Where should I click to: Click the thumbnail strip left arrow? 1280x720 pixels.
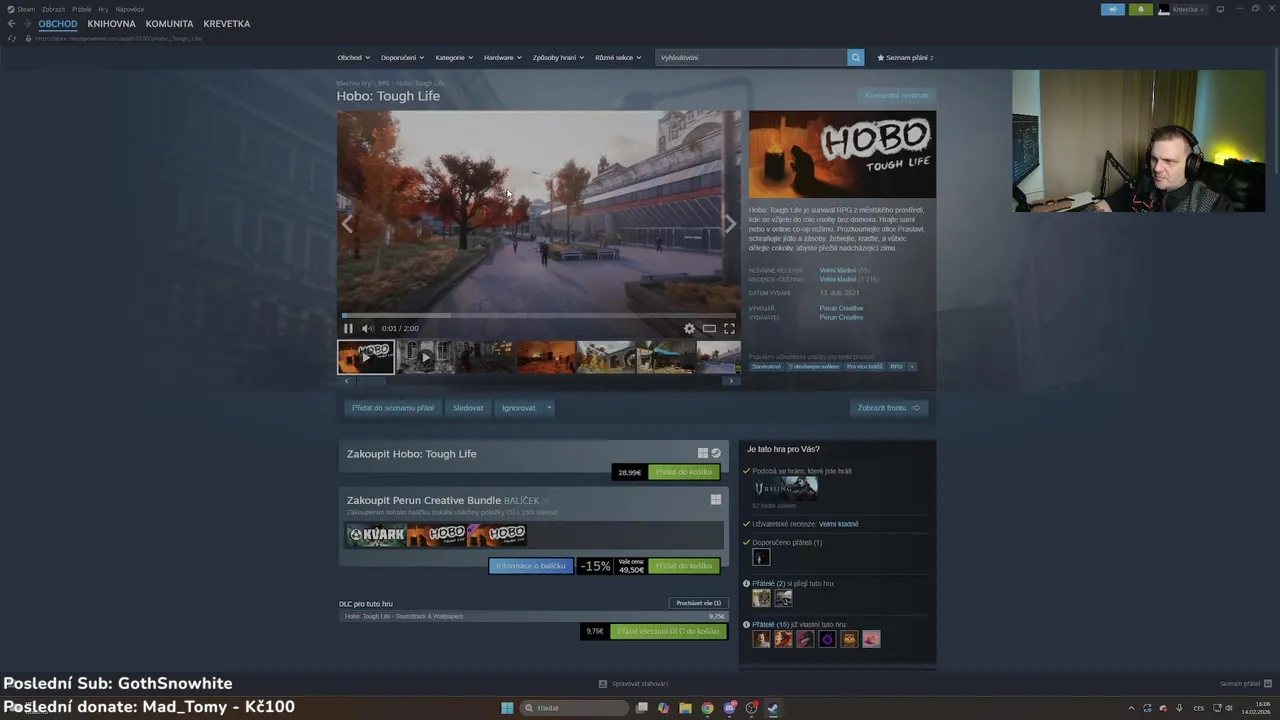[x=347, y=381]
